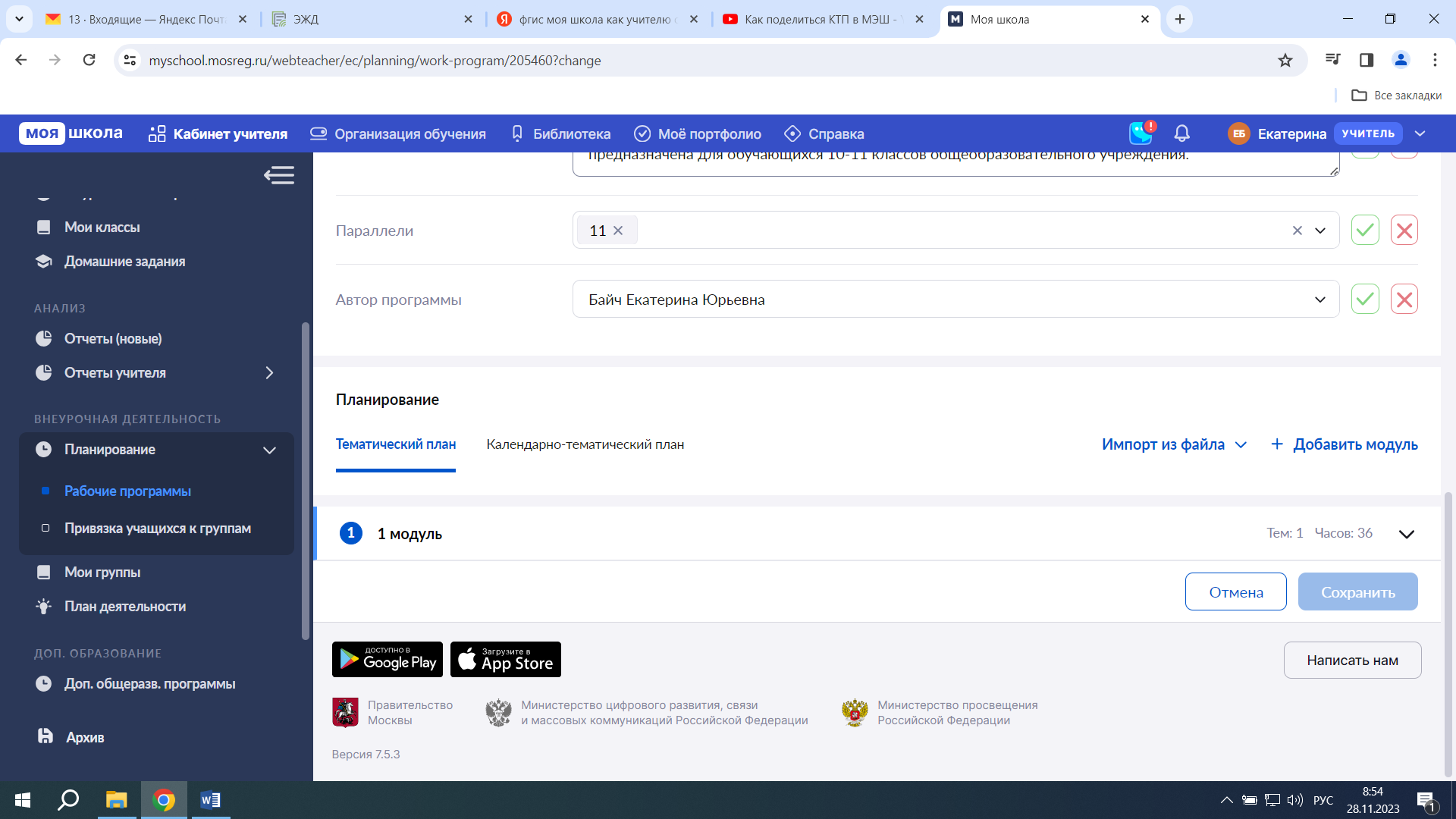
Task: Confirm Автор программы with the green checkmark
Action: click(1365, 299)
